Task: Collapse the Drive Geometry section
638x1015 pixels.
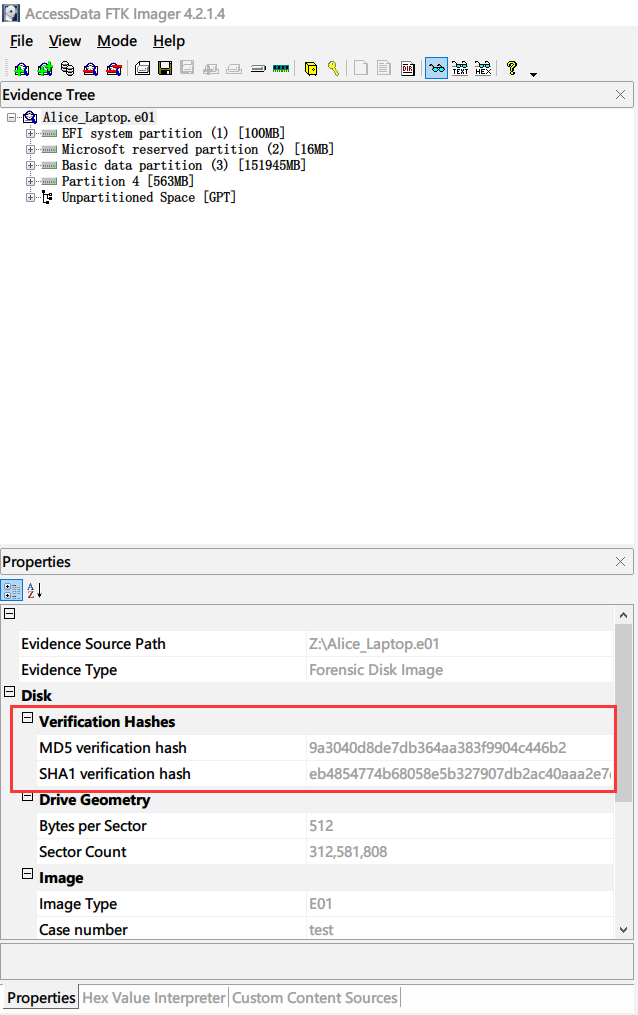Action: pos(27,797)
